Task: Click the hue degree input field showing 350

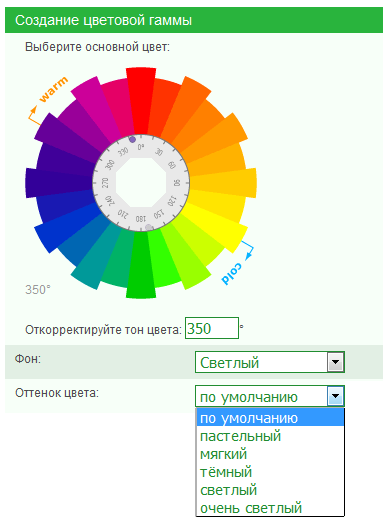Action: click(x=212, y=328)
